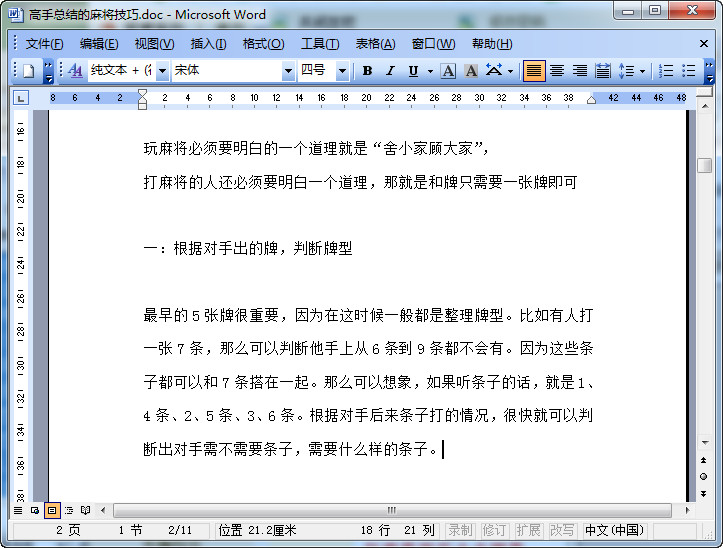Click the horizontal scrollbar left arrow
Image resolution: width=723 pixels, height=548 pixels.
click(x=103, y=511)
